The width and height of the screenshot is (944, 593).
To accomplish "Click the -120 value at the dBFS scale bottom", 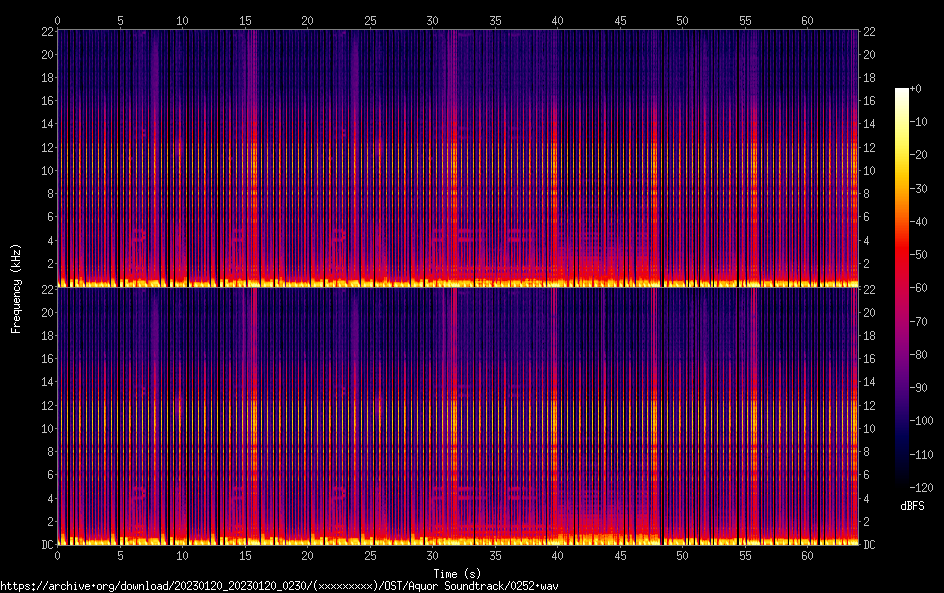I will tap(925, 486).
